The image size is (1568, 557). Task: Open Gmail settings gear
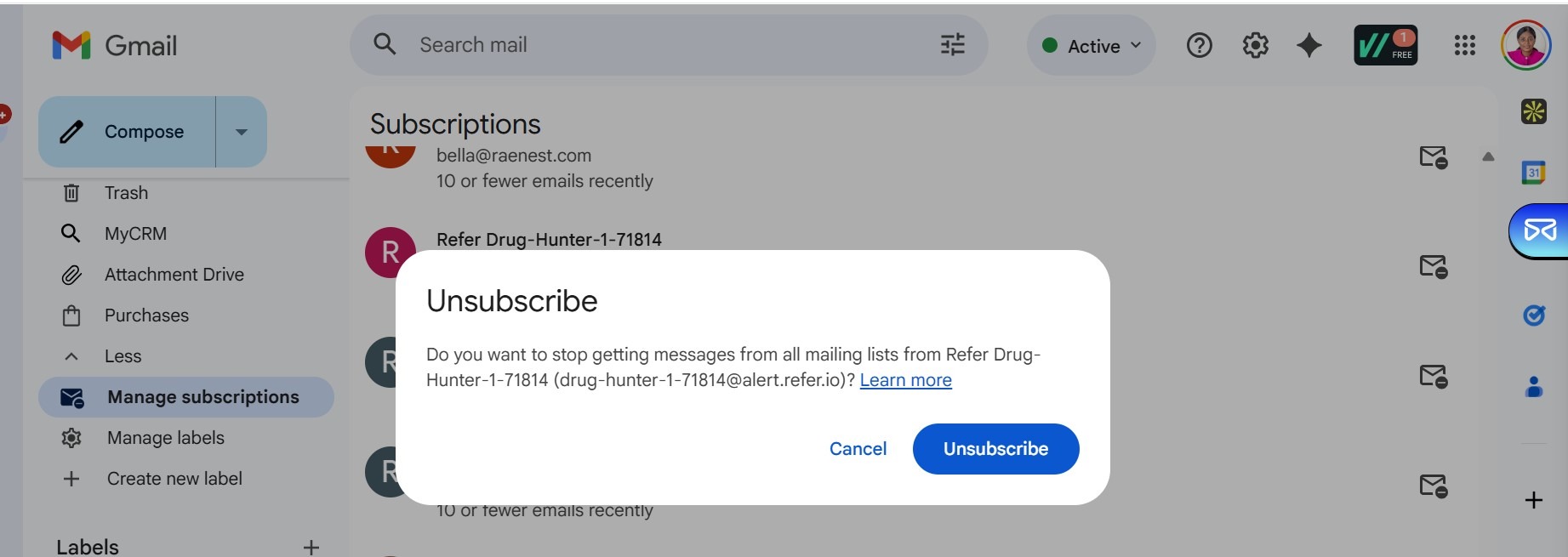tap(1255, 45)
